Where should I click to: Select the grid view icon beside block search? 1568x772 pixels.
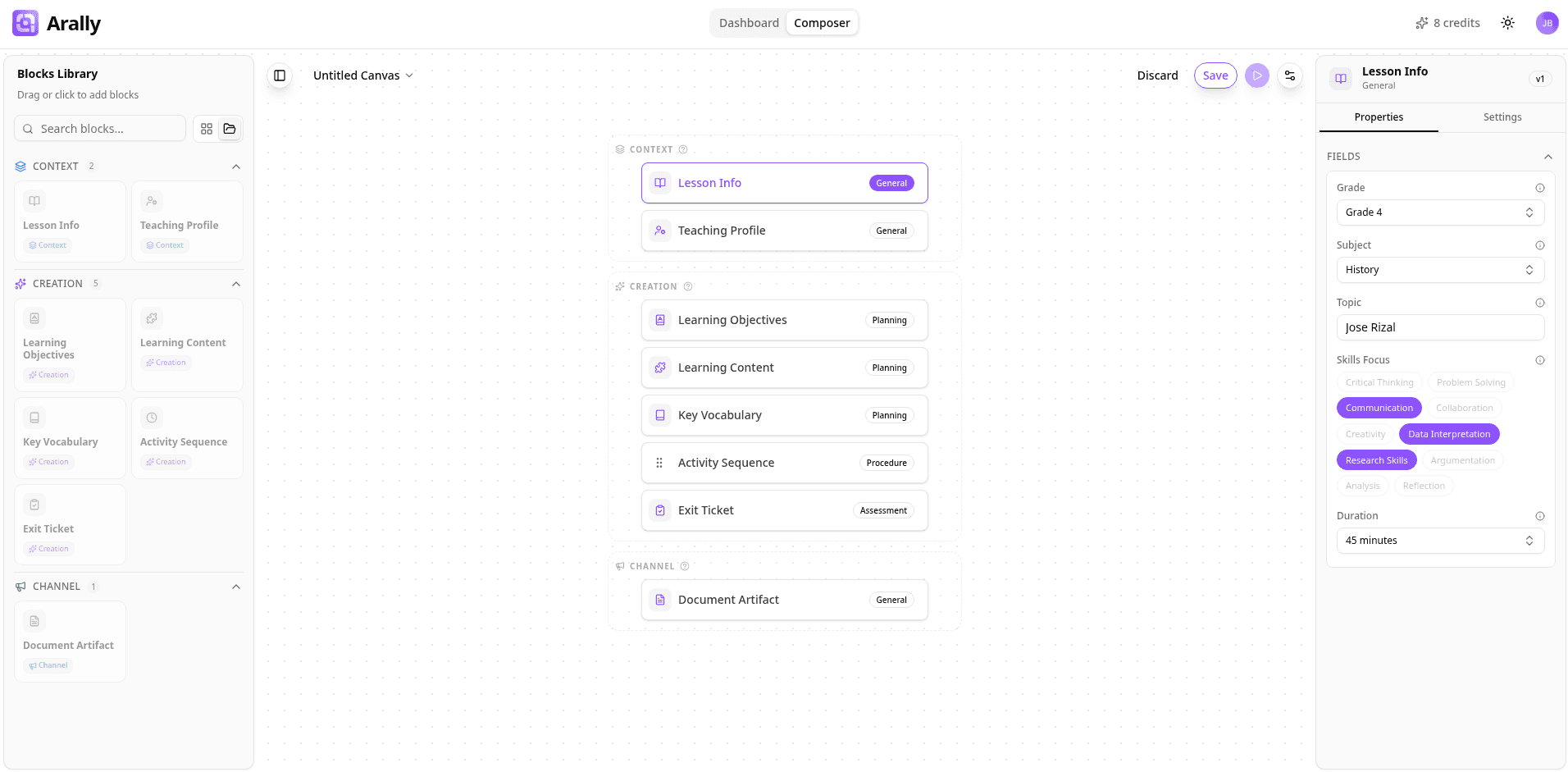[x=207, y=128]
